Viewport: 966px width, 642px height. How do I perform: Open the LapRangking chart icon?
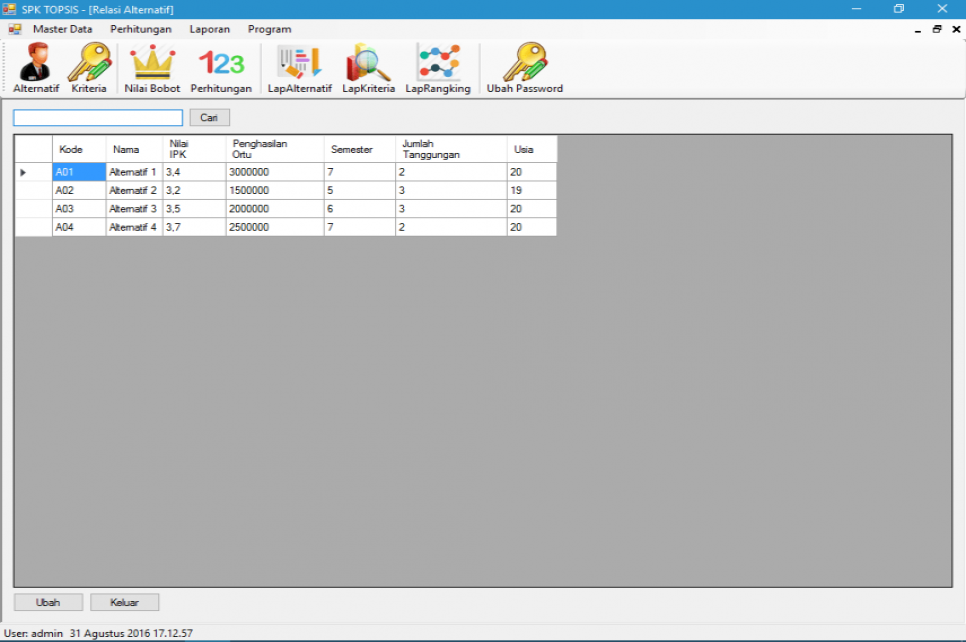(437, 65)
